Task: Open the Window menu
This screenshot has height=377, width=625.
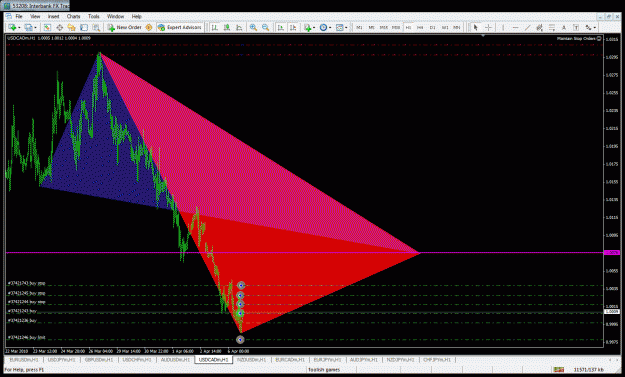Action: [x=116, y=16]
